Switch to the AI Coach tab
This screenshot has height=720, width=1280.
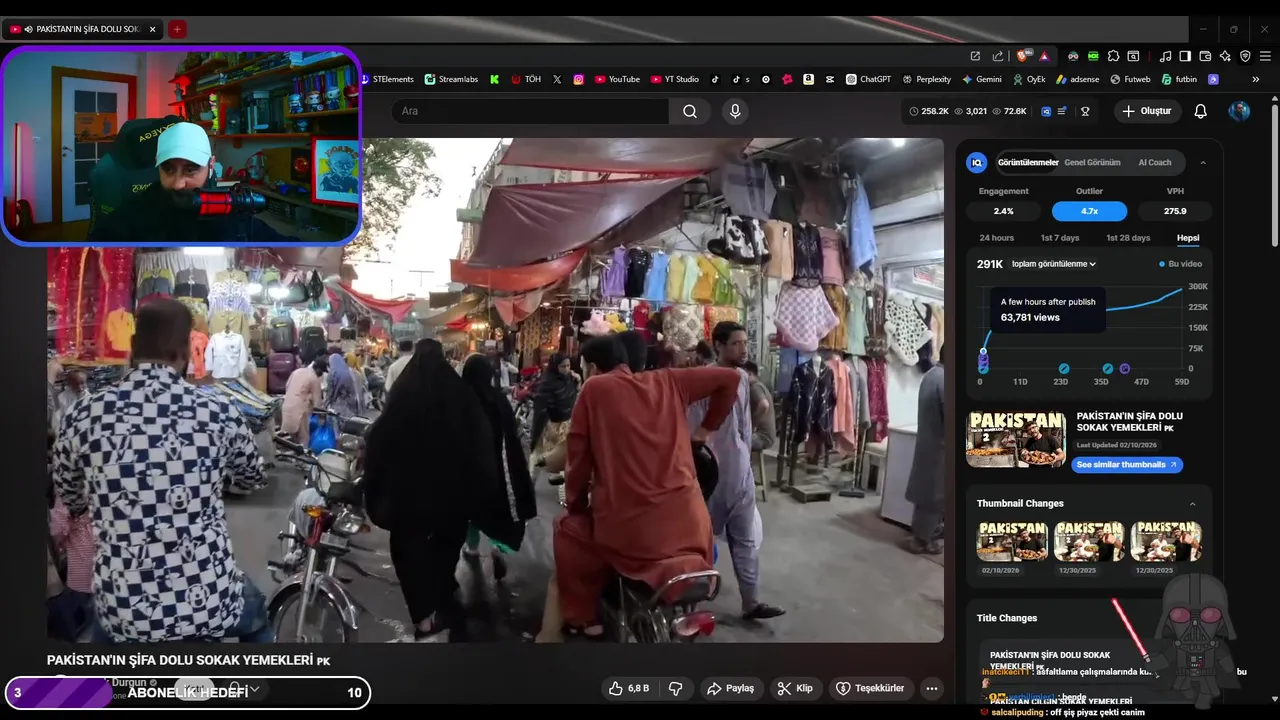(1155, 162)
